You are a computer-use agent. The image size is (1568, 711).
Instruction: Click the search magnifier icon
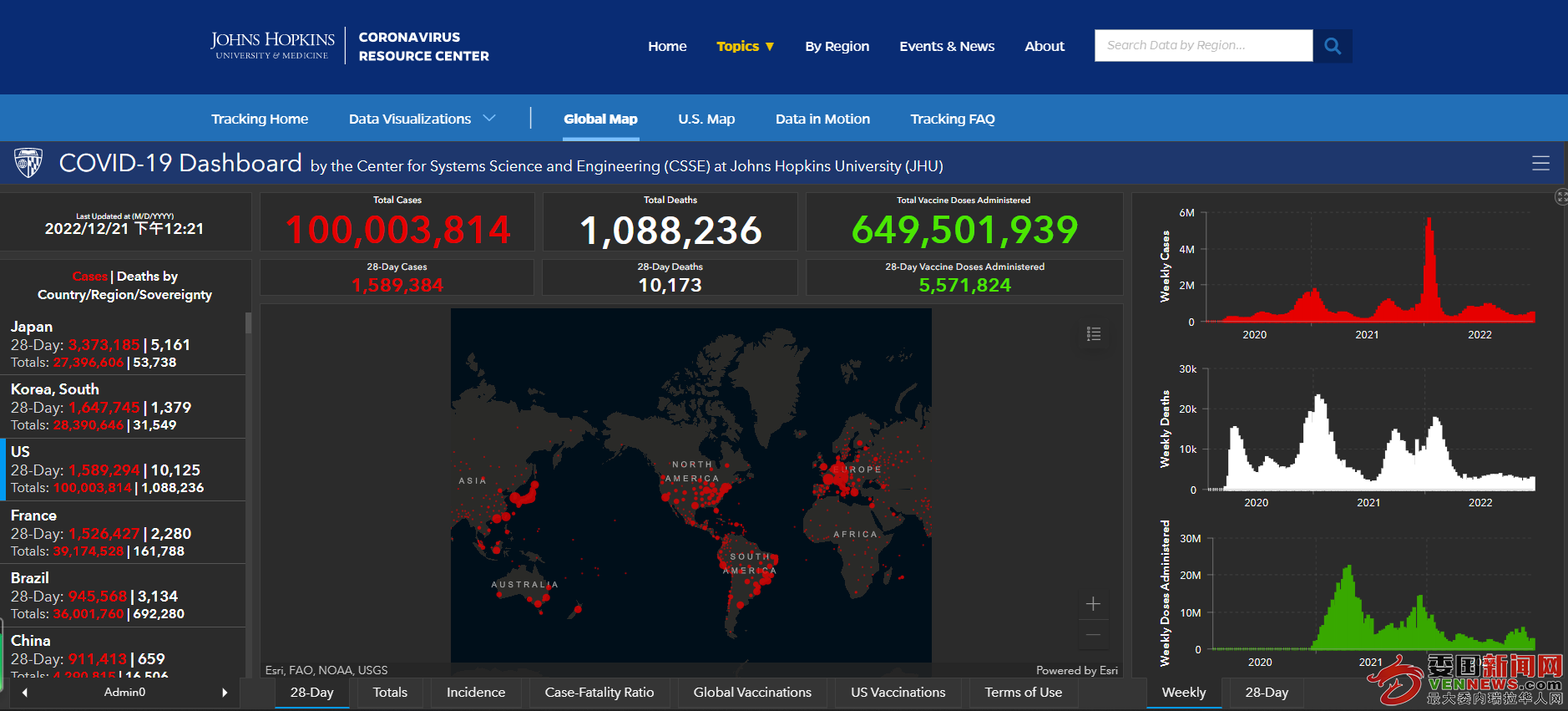[1333, 46]
